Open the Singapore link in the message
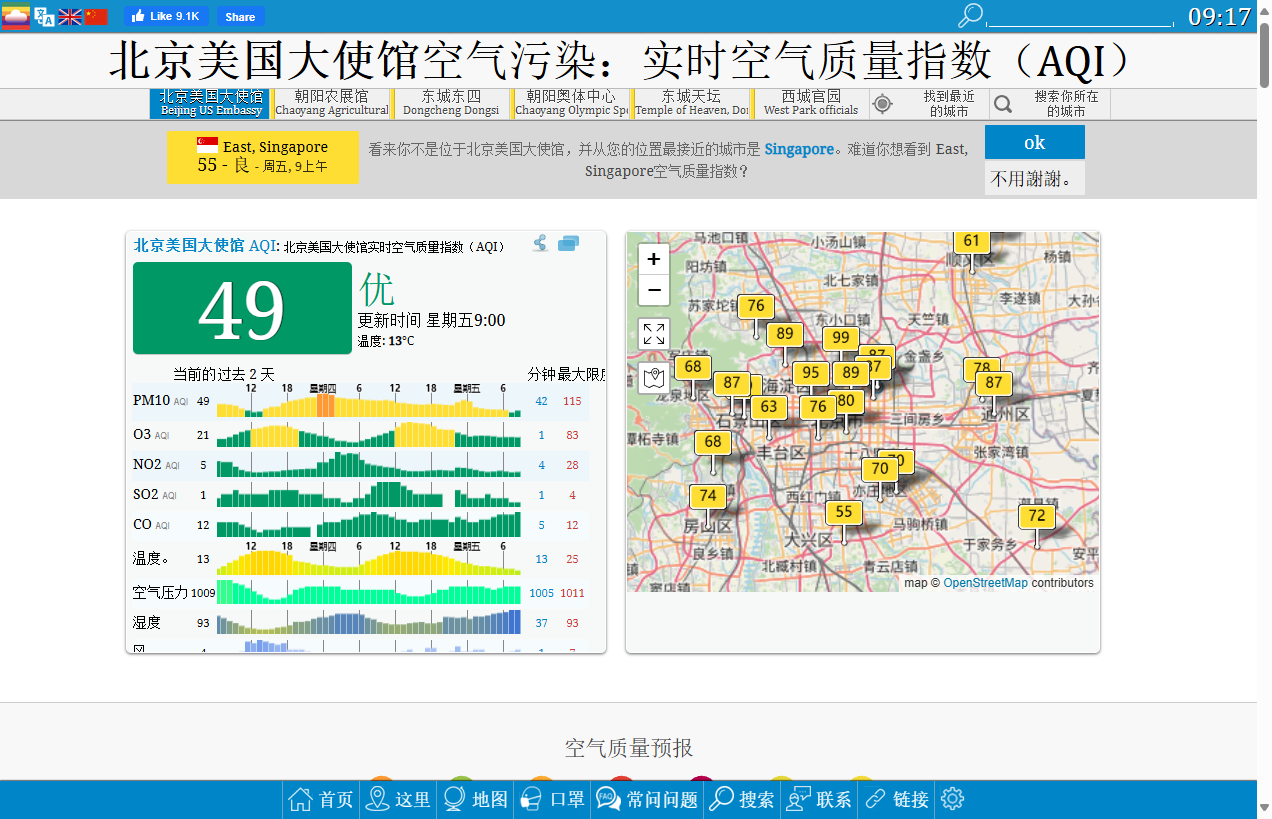 tap(798, 149)
